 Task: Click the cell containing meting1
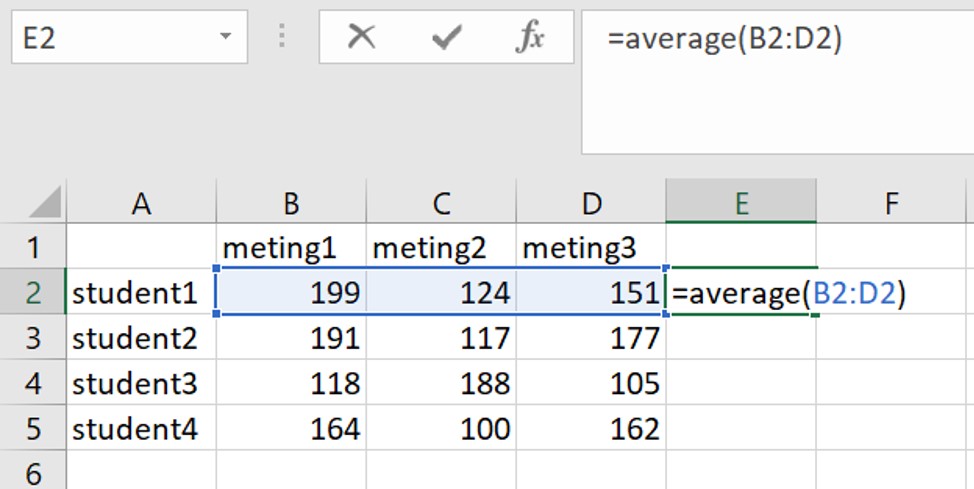(x=291, y=247)
